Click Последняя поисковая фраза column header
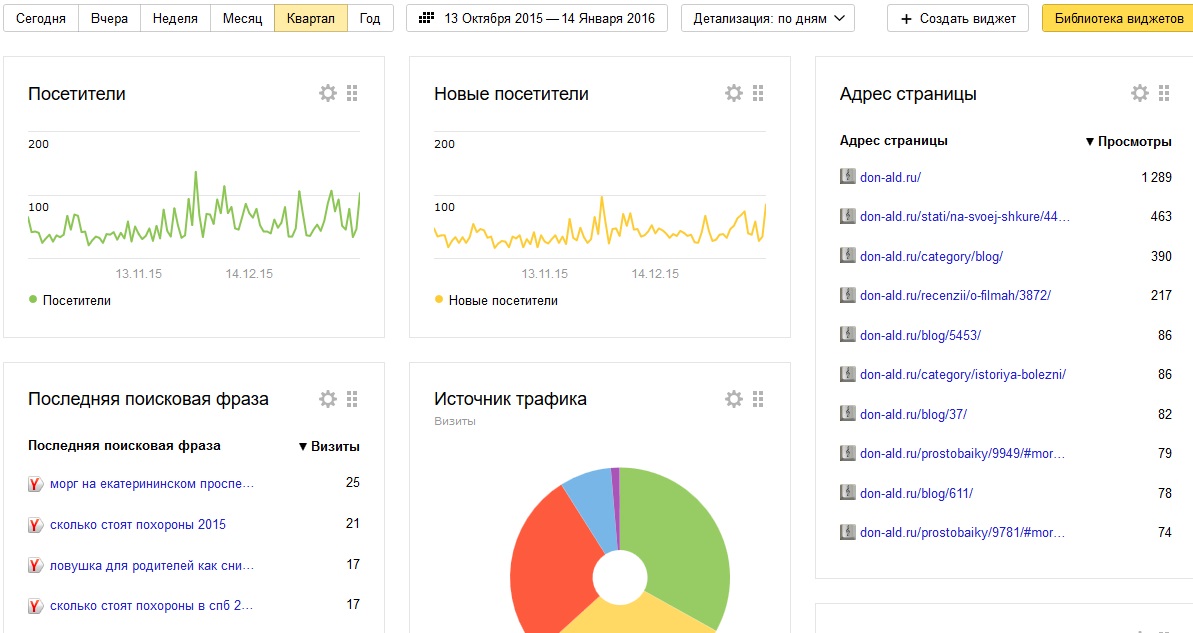This screenshot has height=633, width=1193. pos(124,446)
